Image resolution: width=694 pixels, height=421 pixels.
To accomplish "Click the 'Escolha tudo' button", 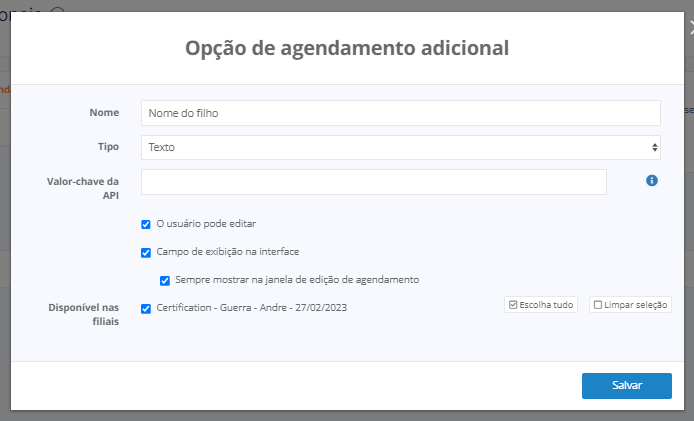I will click(541, 305).
